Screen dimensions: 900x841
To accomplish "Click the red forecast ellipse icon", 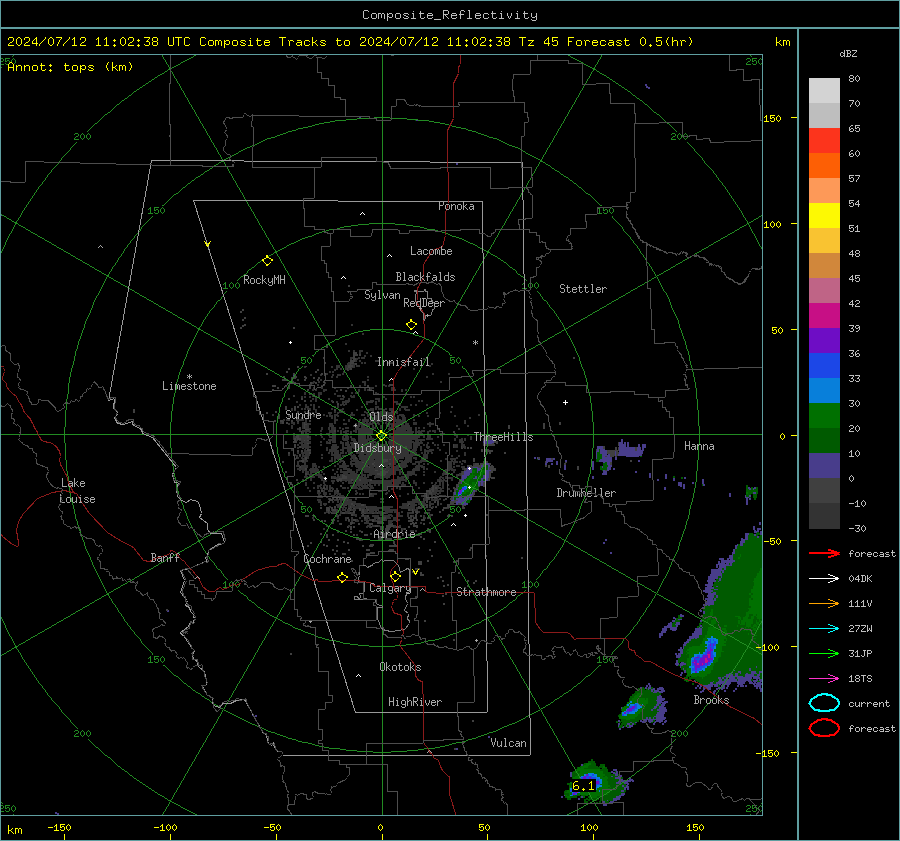I will pyautogui.click(x=824, y=728).
